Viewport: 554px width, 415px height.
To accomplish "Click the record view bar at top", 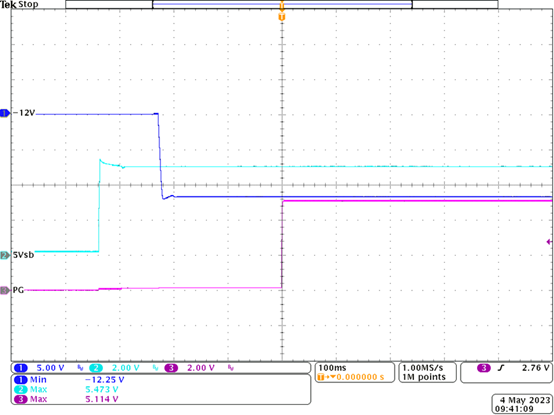I will click(x=282, y=5).
